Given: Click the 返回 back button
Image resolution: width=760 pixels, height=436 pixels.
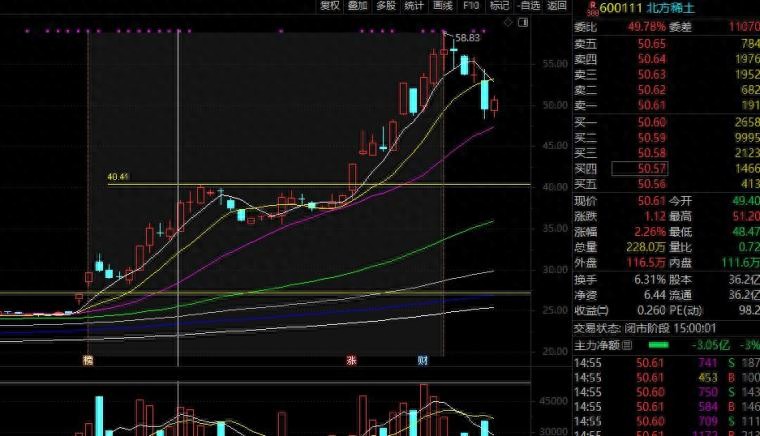Looking at the screenshot, I should pos(556,6).
